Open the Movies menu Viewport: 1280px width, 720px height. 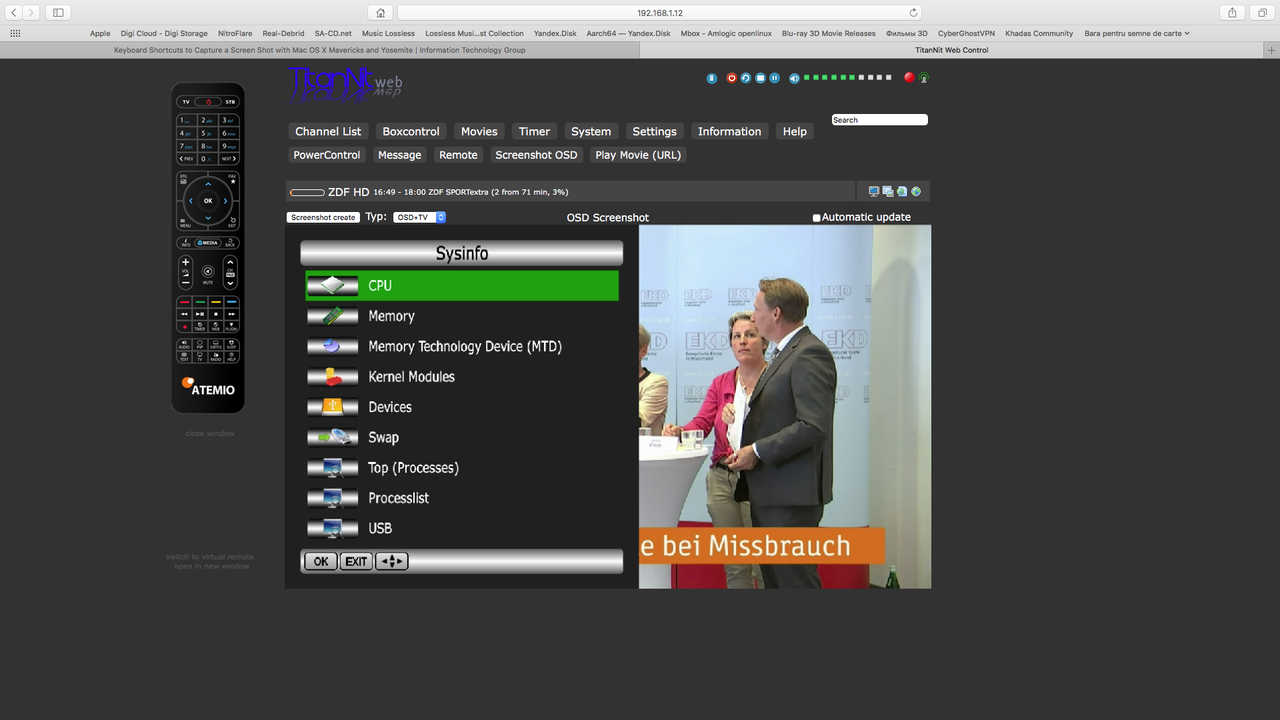[479, 131]
